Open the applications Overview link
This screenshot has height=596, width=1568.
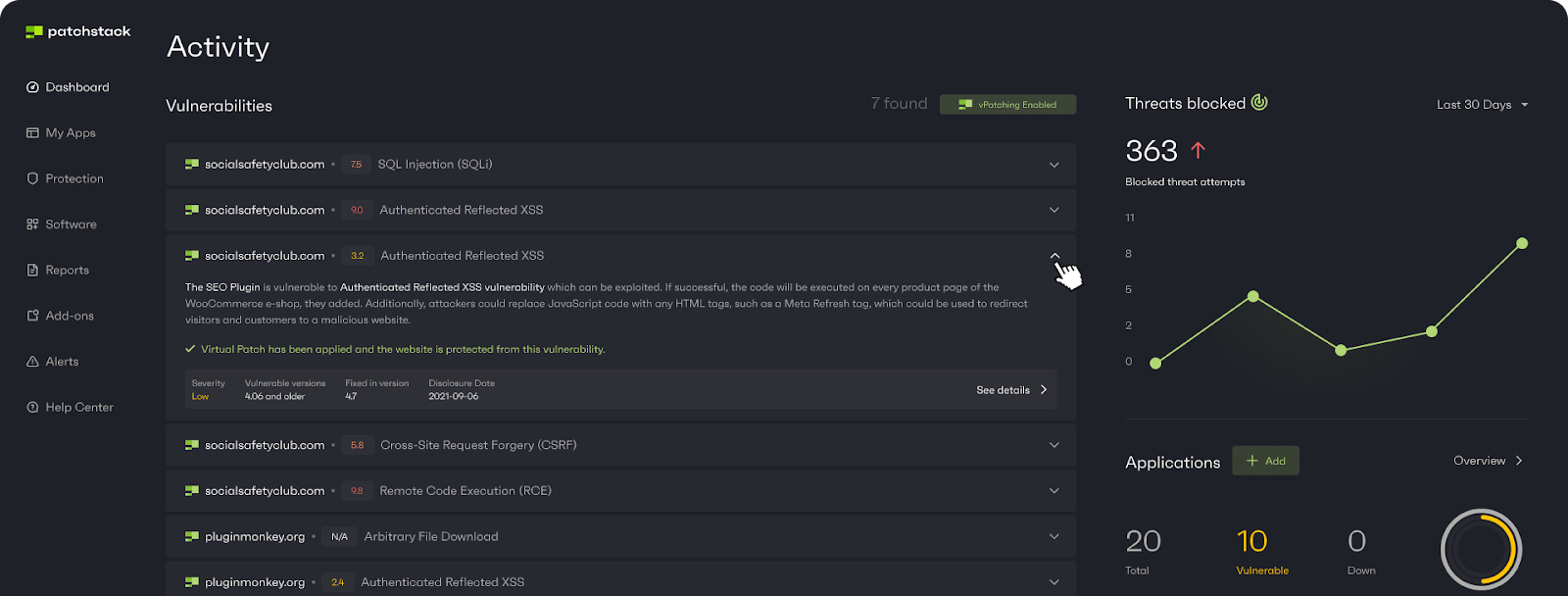tap(1488, 461)
